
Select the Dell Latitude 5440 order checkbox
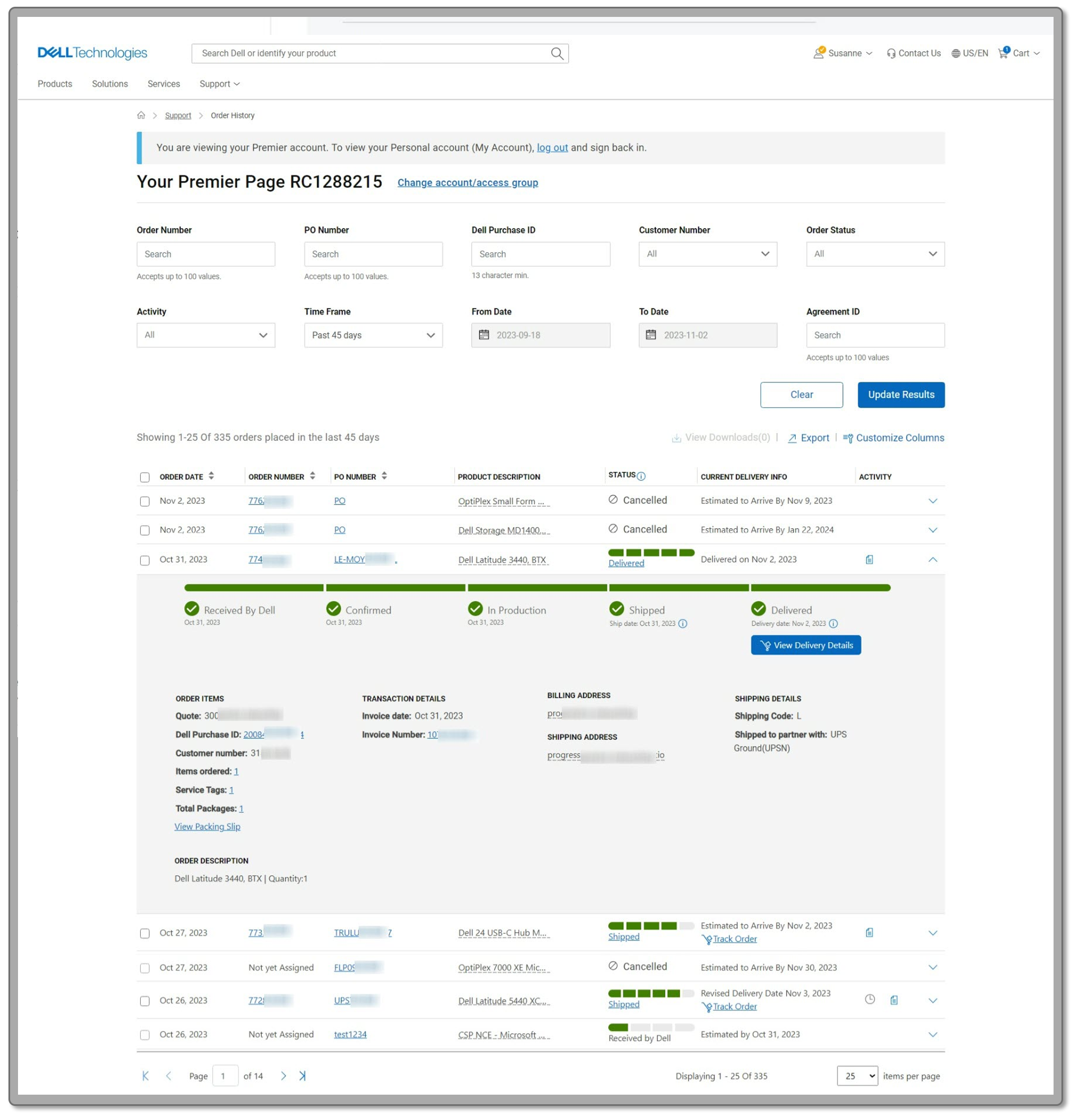145,1001
